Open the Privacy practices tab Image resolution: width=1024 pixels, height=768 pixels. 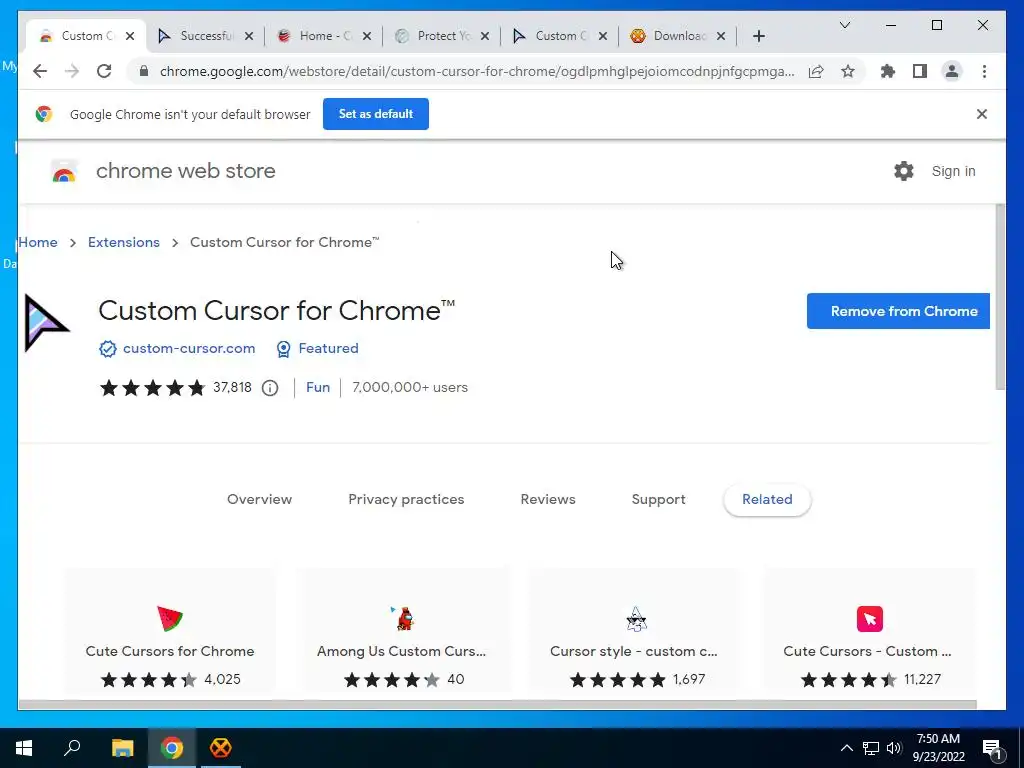[x=406, y=500]
